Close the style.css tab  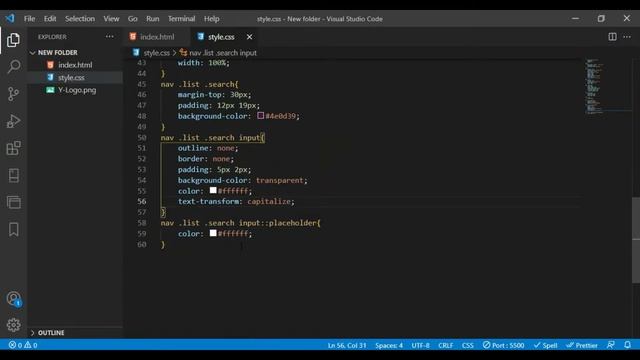tap(249, 37)
